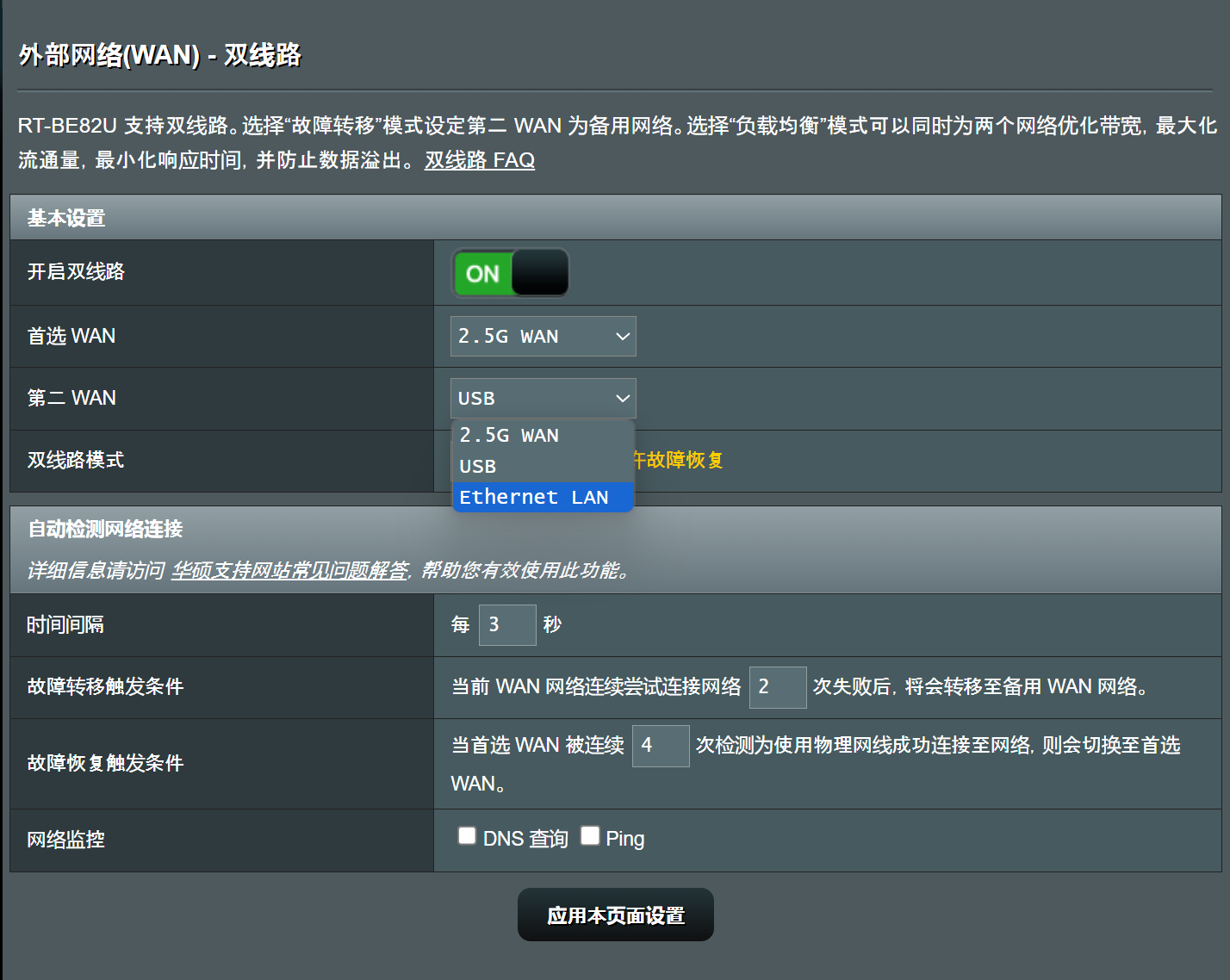The width and height of the screenshot is (1230, 980).
Task: Click the 网络监控 row label
Action: point(65,840)
